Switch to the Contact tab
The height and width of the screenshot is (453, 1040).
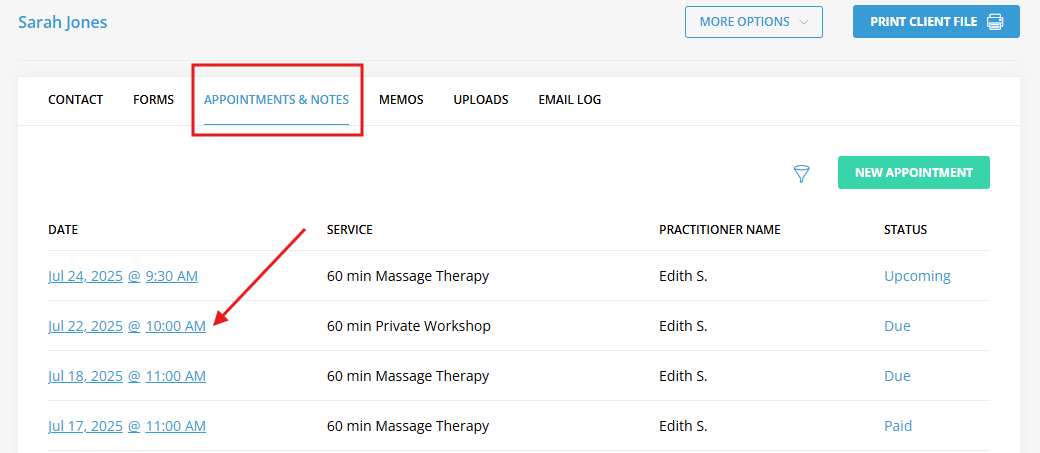click(x=76, y=100)
